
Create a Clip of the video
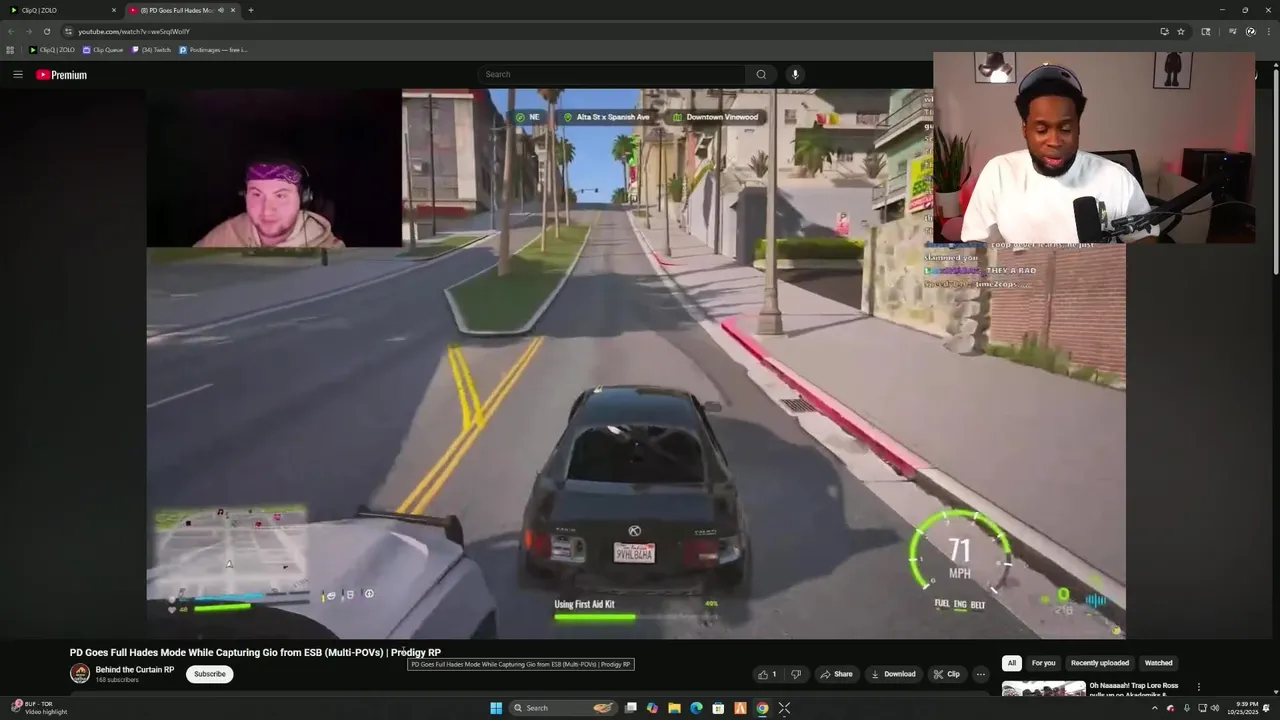coord(946,674)
